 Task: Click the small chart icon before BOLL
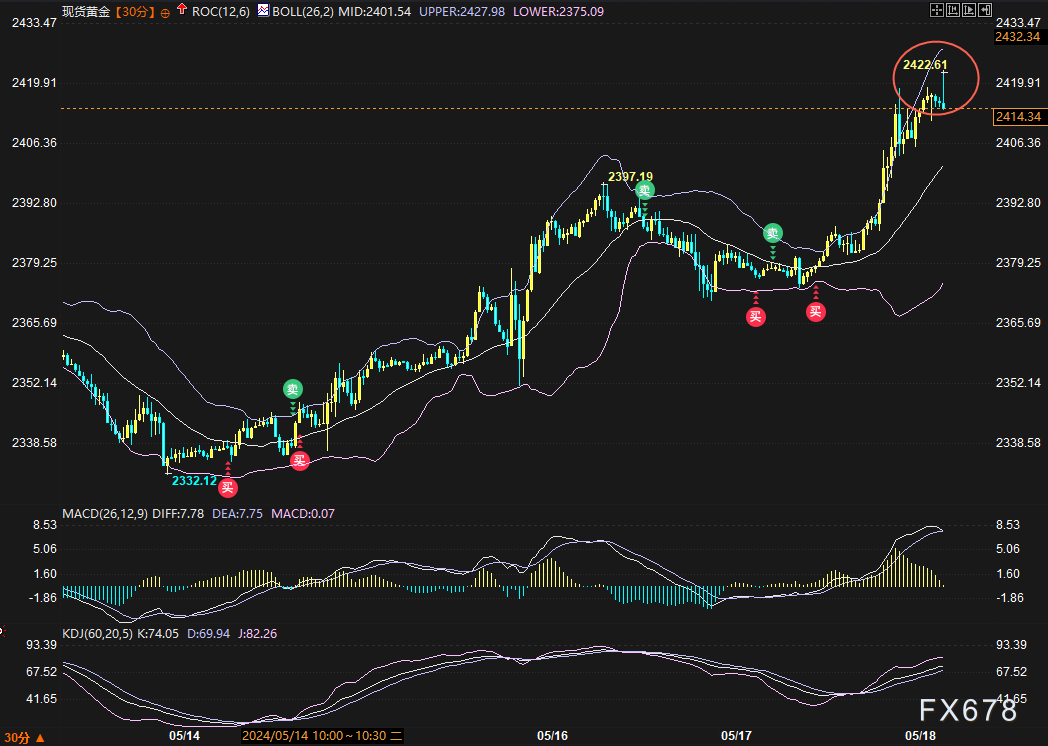tap(263, 11)
